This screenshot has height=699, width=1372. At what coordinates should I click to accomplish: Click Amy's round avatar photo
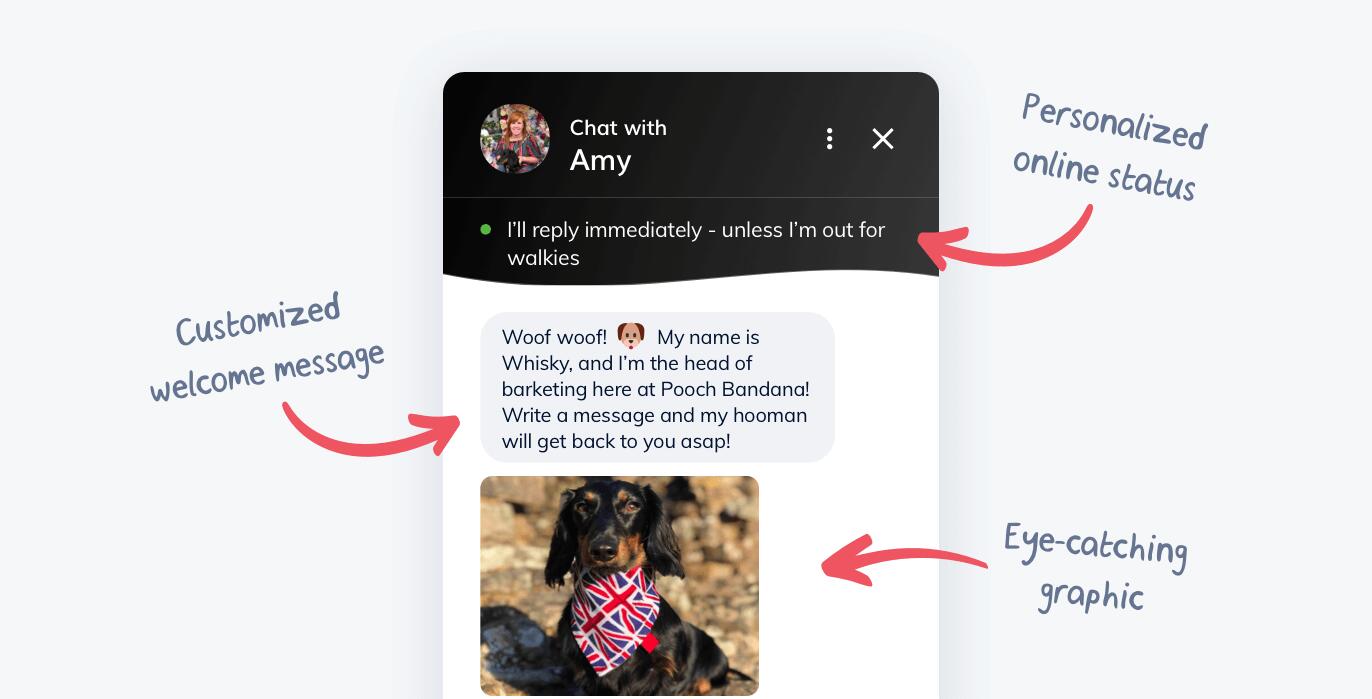515,139
